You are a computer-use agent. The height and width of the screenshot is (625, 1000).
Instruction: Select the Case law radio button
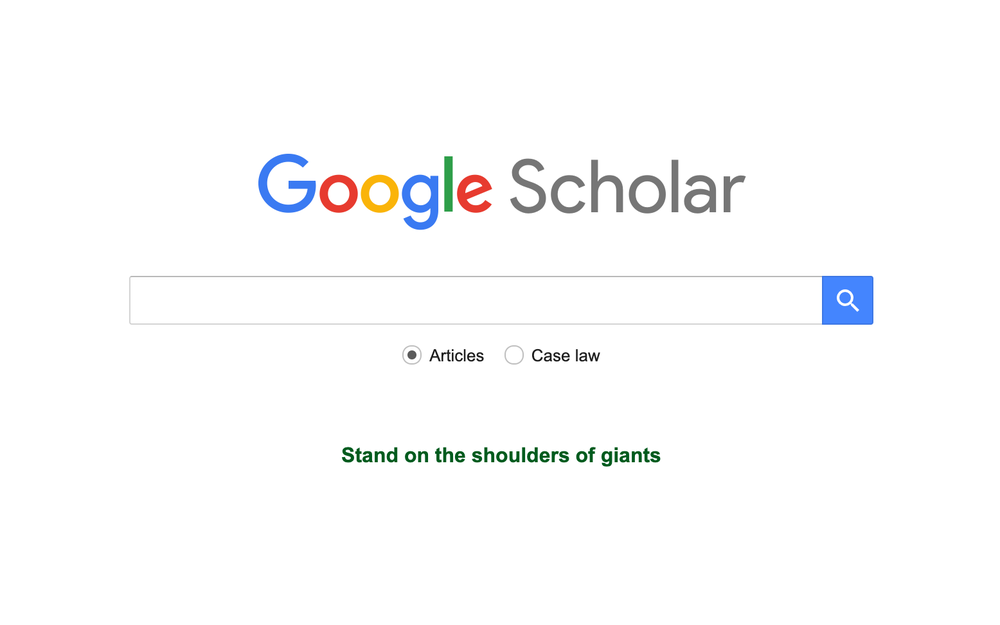514,355
